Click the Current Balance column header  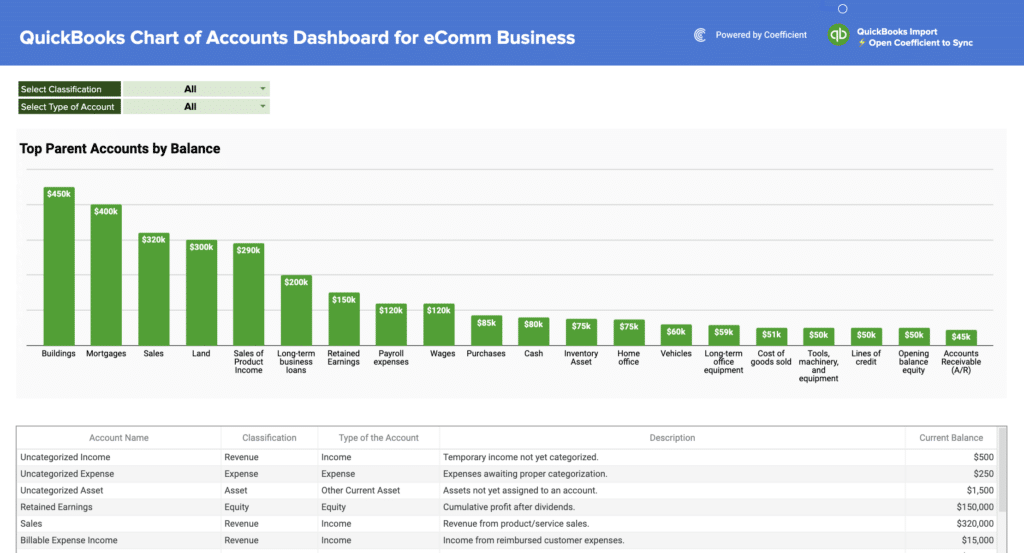tap(951, 438)
